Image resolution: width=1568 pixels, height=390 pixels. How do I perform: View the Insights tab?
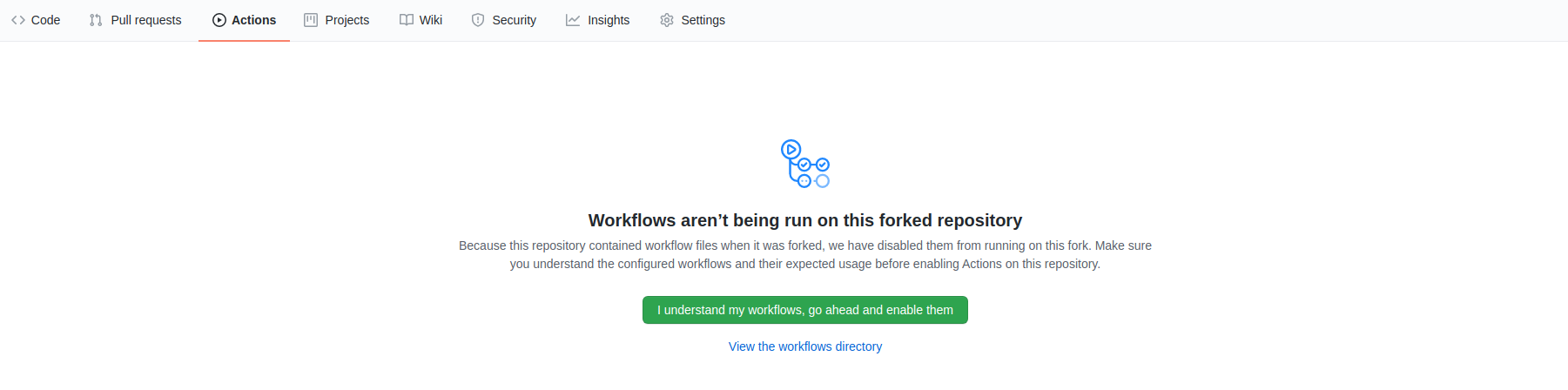597,20
